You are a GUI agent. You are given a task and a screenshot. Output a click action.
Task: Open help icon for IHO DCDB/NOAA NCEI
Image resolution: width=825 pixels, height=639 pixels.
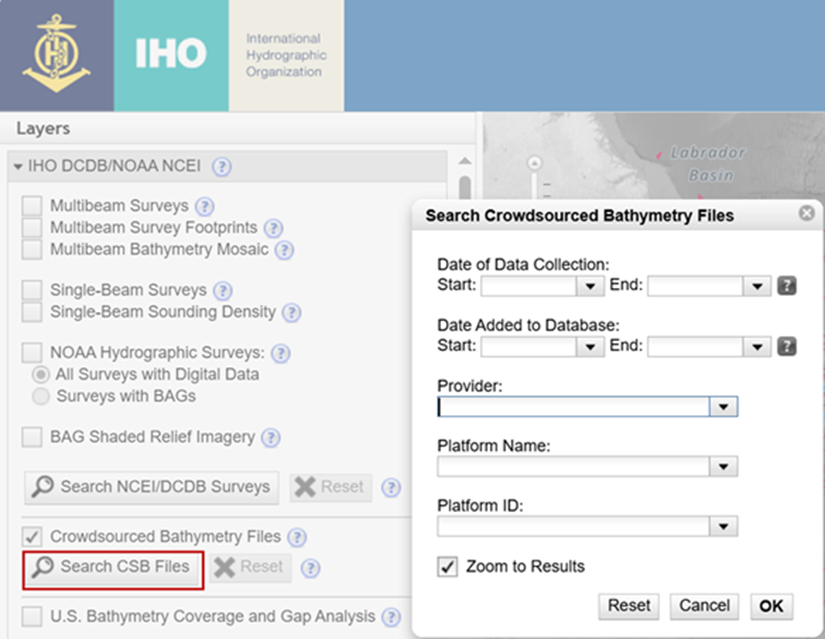tap(222, 167)
